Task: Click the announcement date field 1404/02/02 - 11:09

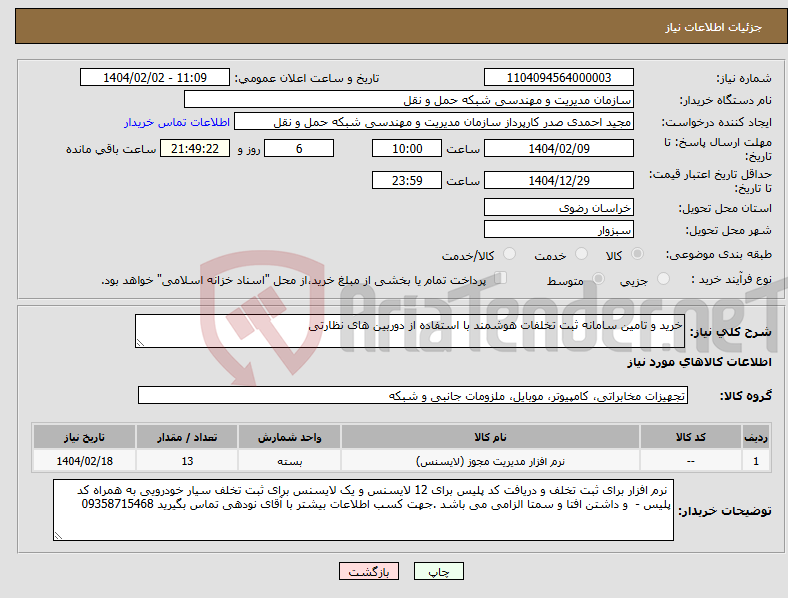Action: (155, 77)
